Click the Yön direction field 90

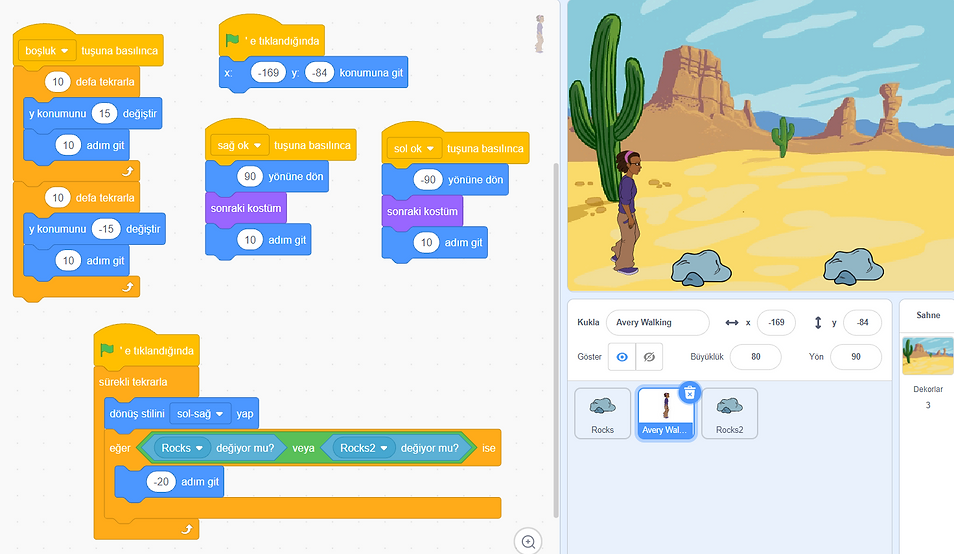[x=856, y=357]
